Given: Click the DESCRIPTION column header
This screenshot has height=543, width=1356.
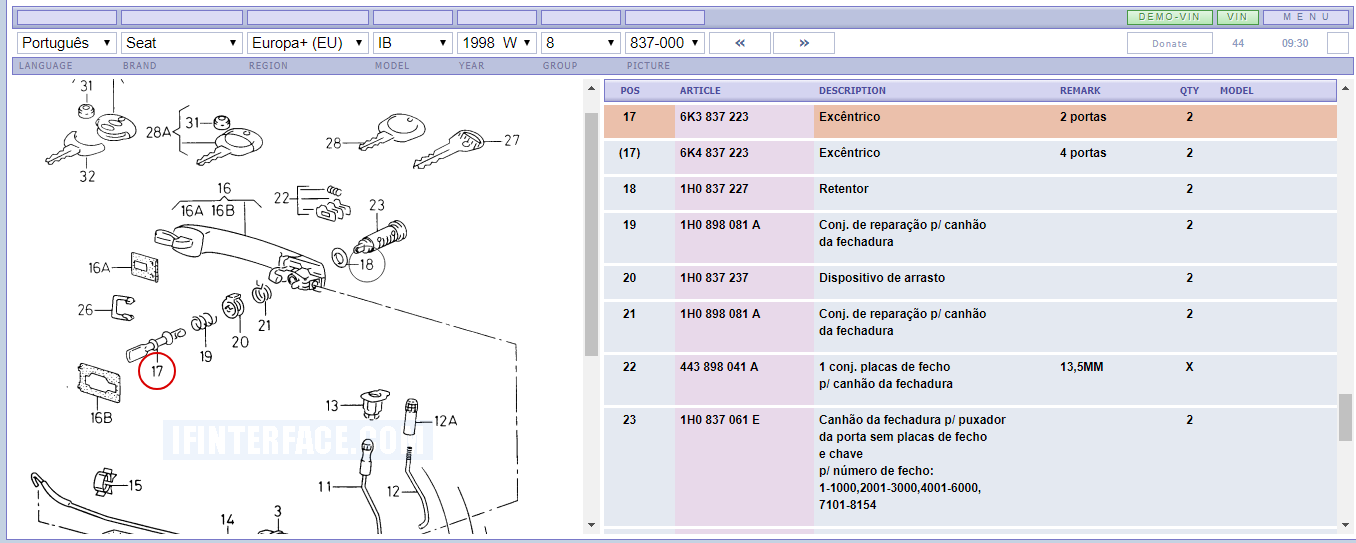Looking at the screenshot, I should coord(852,91).
